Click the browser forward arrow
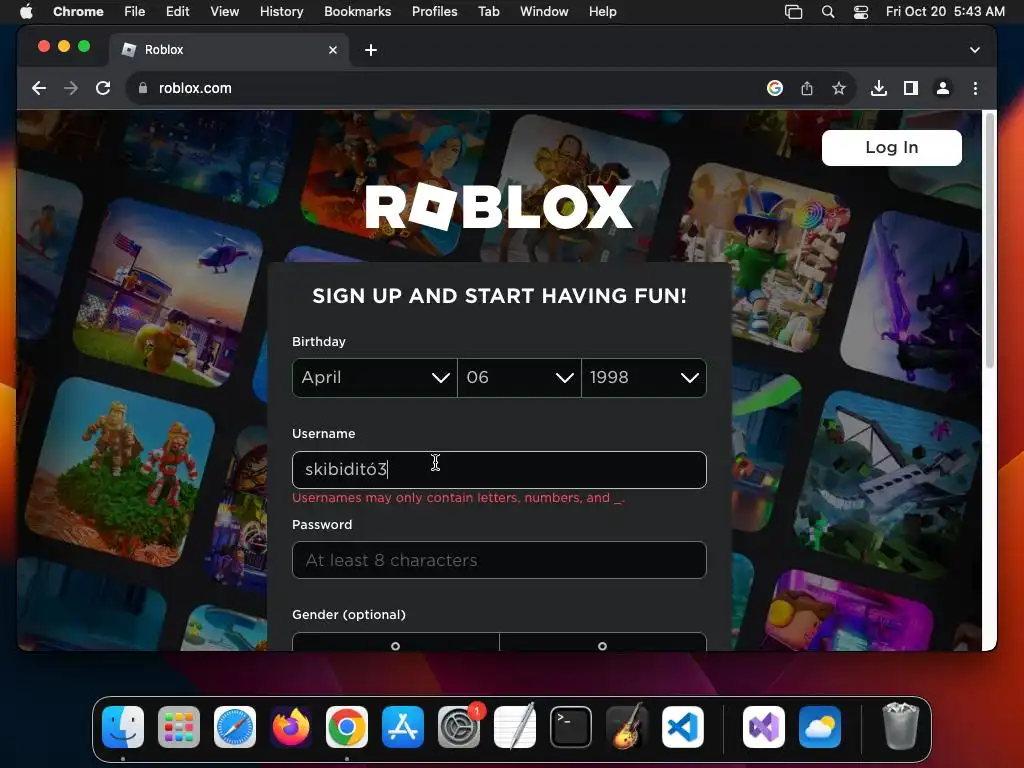This screenshot has width=1024, height=768. [71, 88]
